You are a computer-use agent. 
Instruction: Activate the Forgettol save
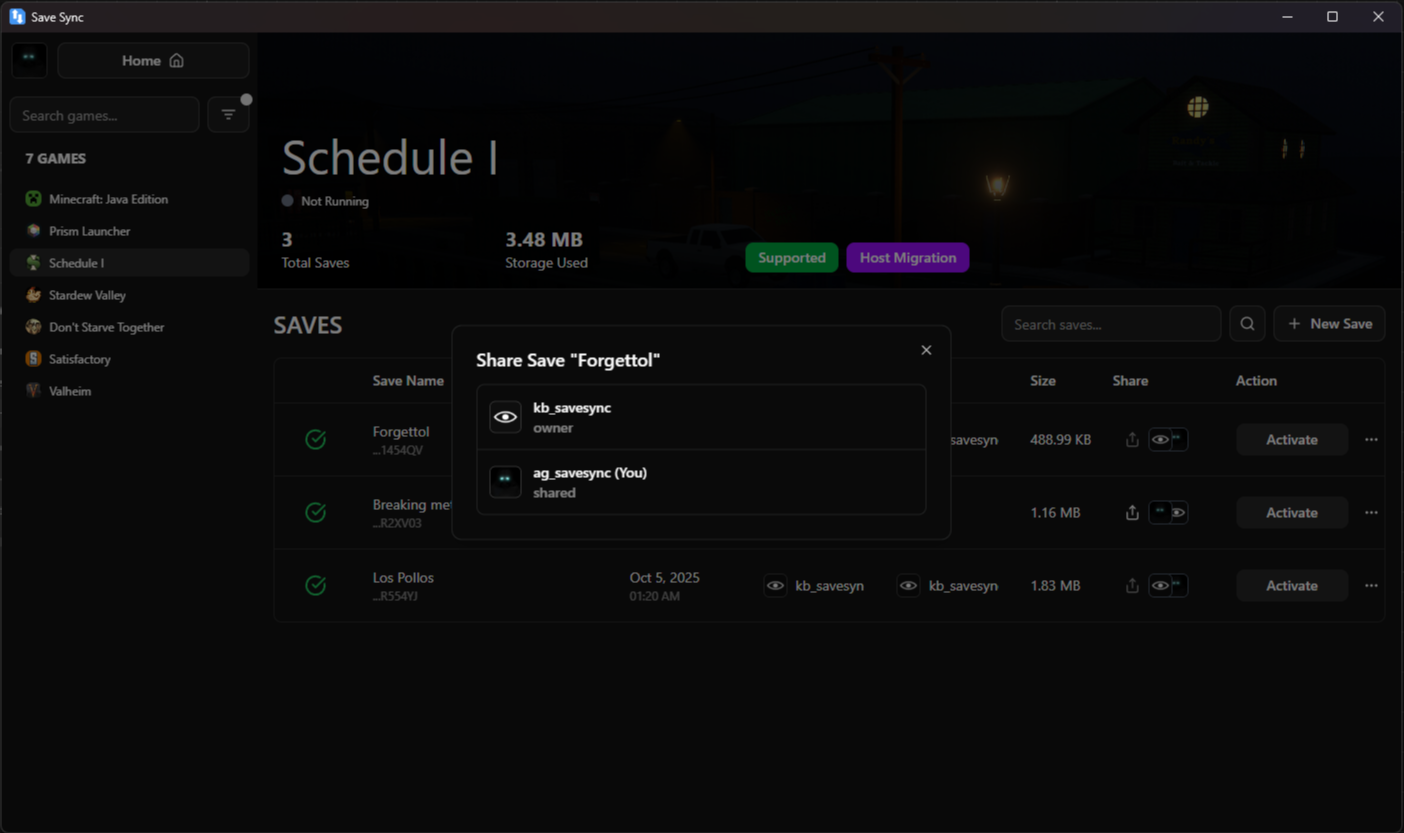tap(1292, 440)
